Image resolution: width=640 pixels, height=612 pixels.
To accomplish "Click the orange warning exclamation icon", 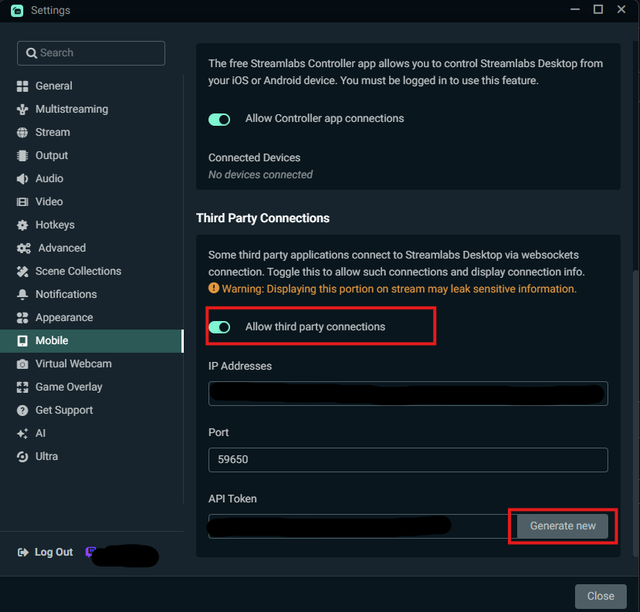I will click(x=213, y=288).
